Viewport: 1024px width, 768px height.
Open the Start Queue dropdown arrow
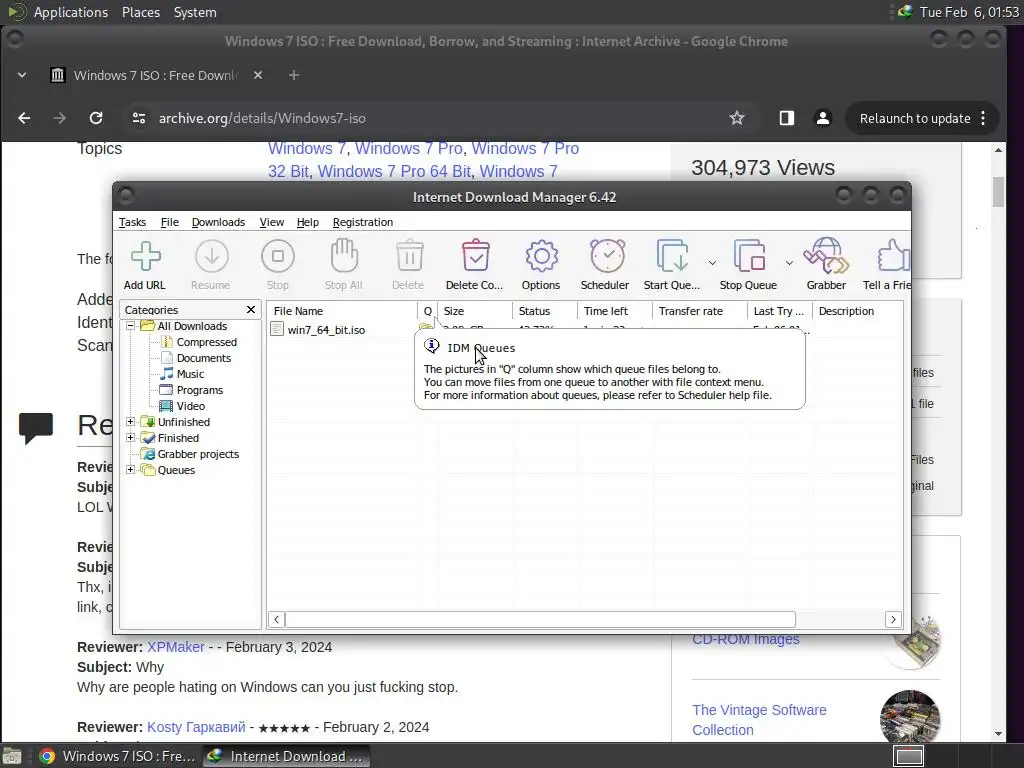pos(712,263)
